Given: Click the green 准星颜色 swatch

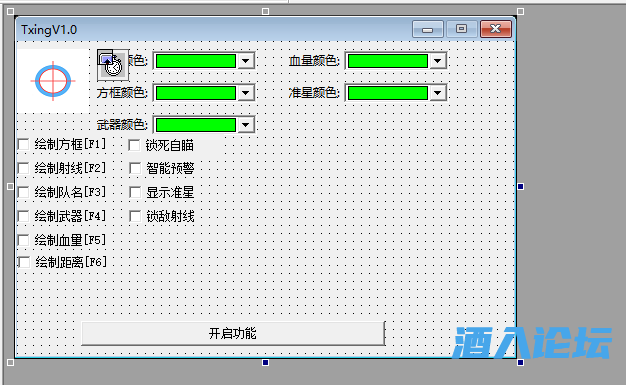Looking at the screenshot, I should pyautogui.click(x=388, y=93).
